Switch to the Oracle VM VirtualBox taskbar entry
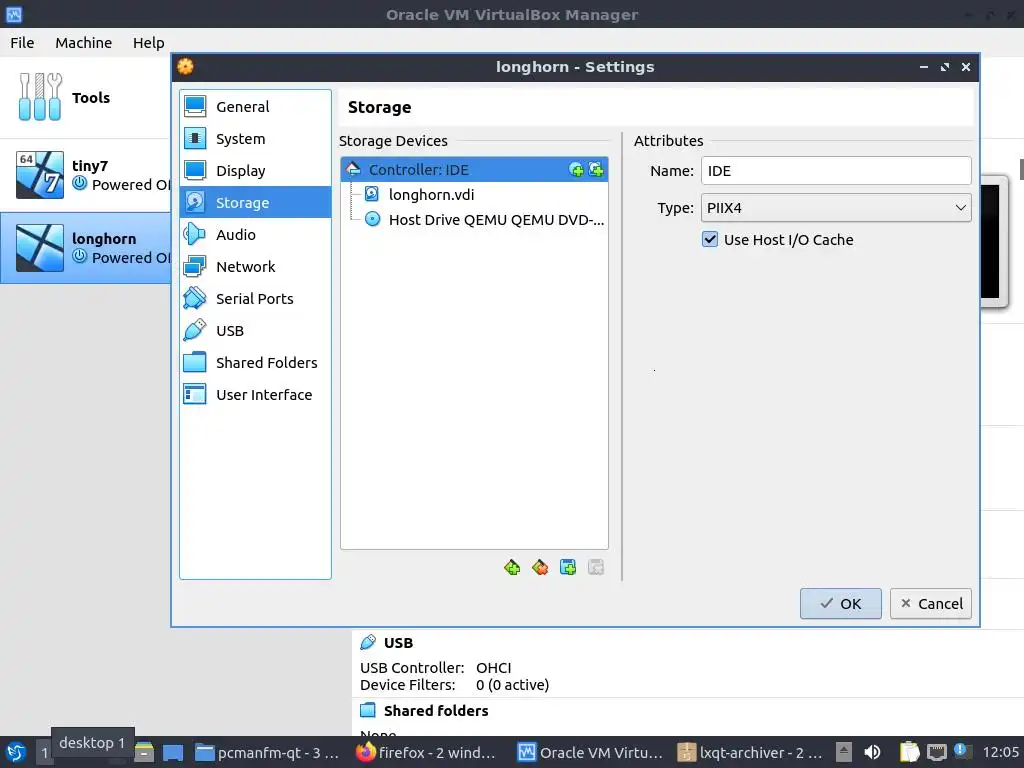1024x768 pixels. (x=590, y=752)
